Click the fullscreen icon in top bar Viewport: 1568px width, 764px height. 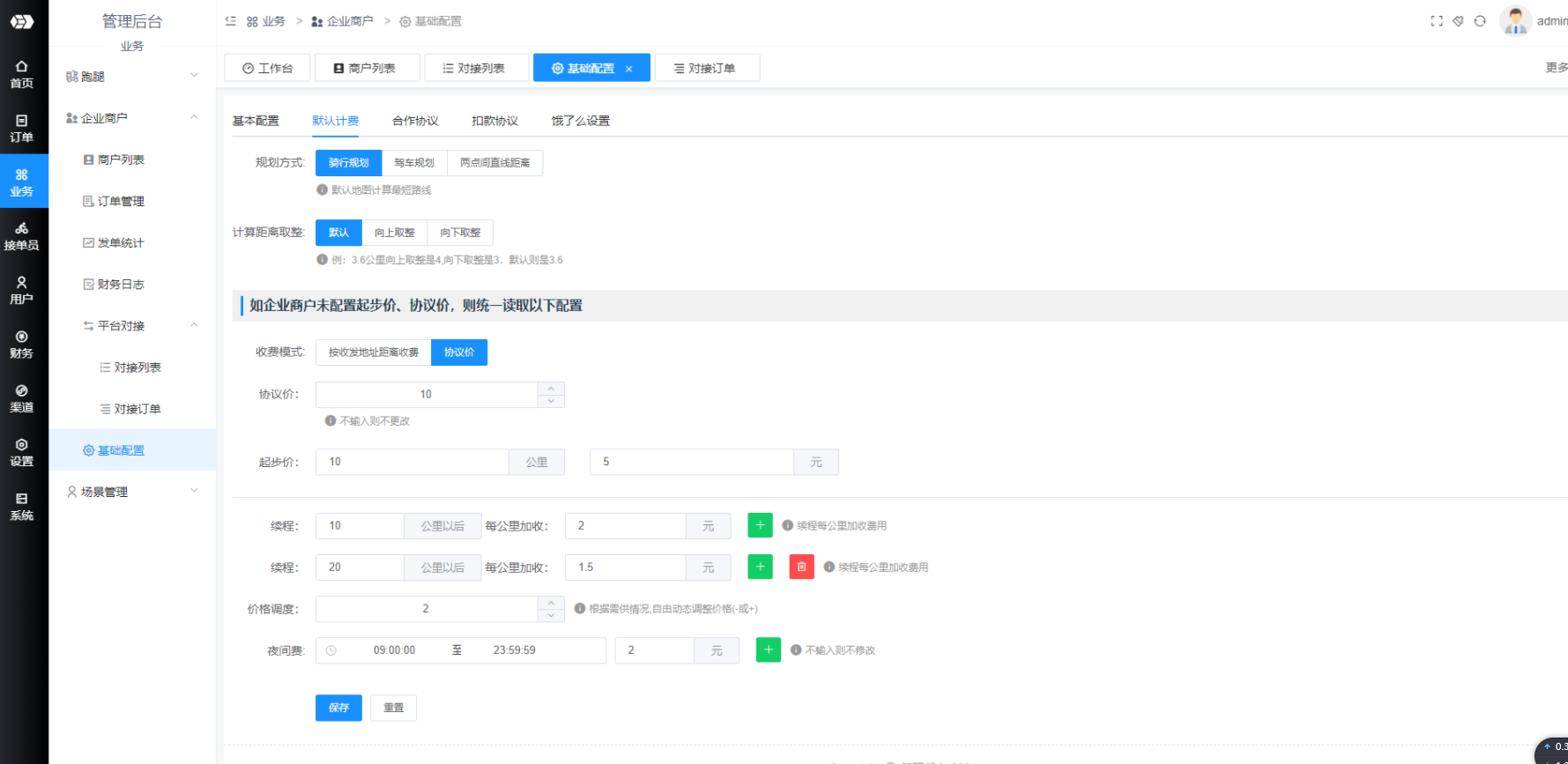1436,21
